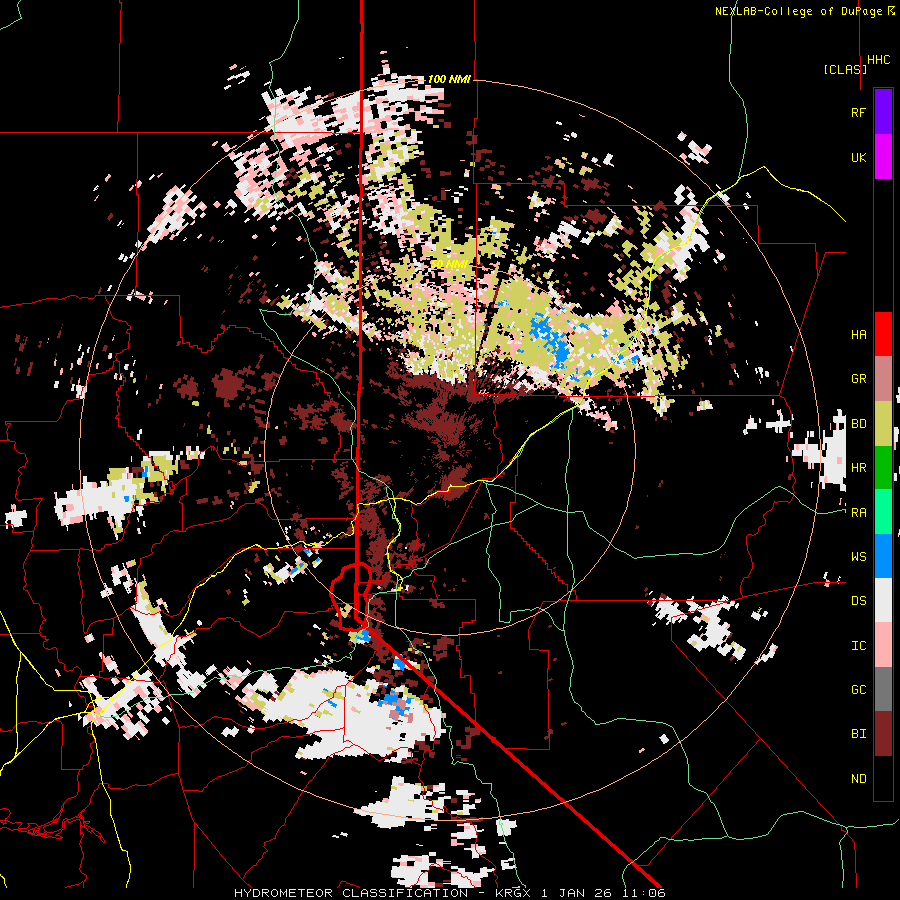Viewport: 900px width, 900px height.
Task: Click the HHC product label
Action: coord(878,60)
